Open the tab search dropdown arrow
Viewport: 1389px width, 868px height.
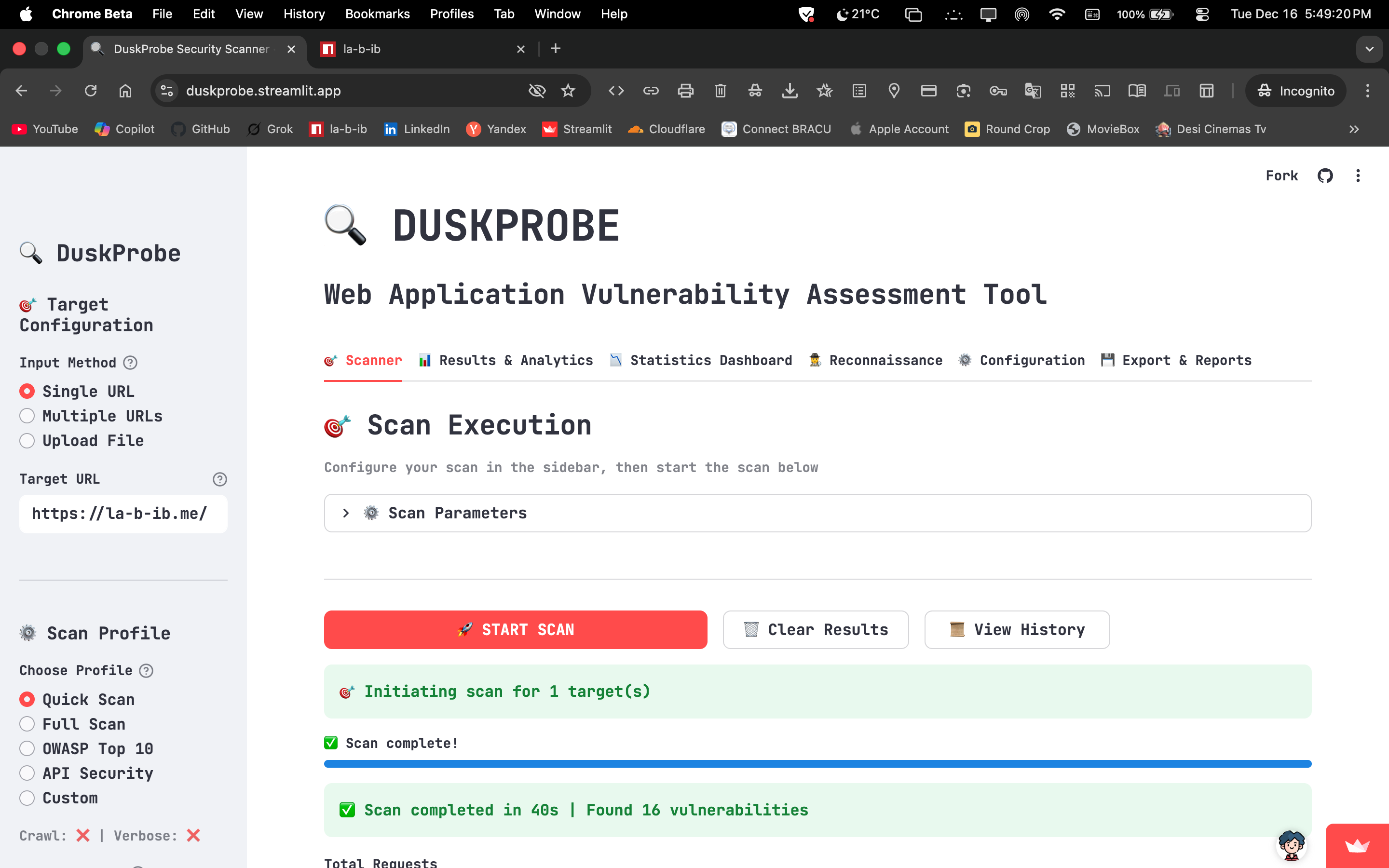pos(1370,49)
